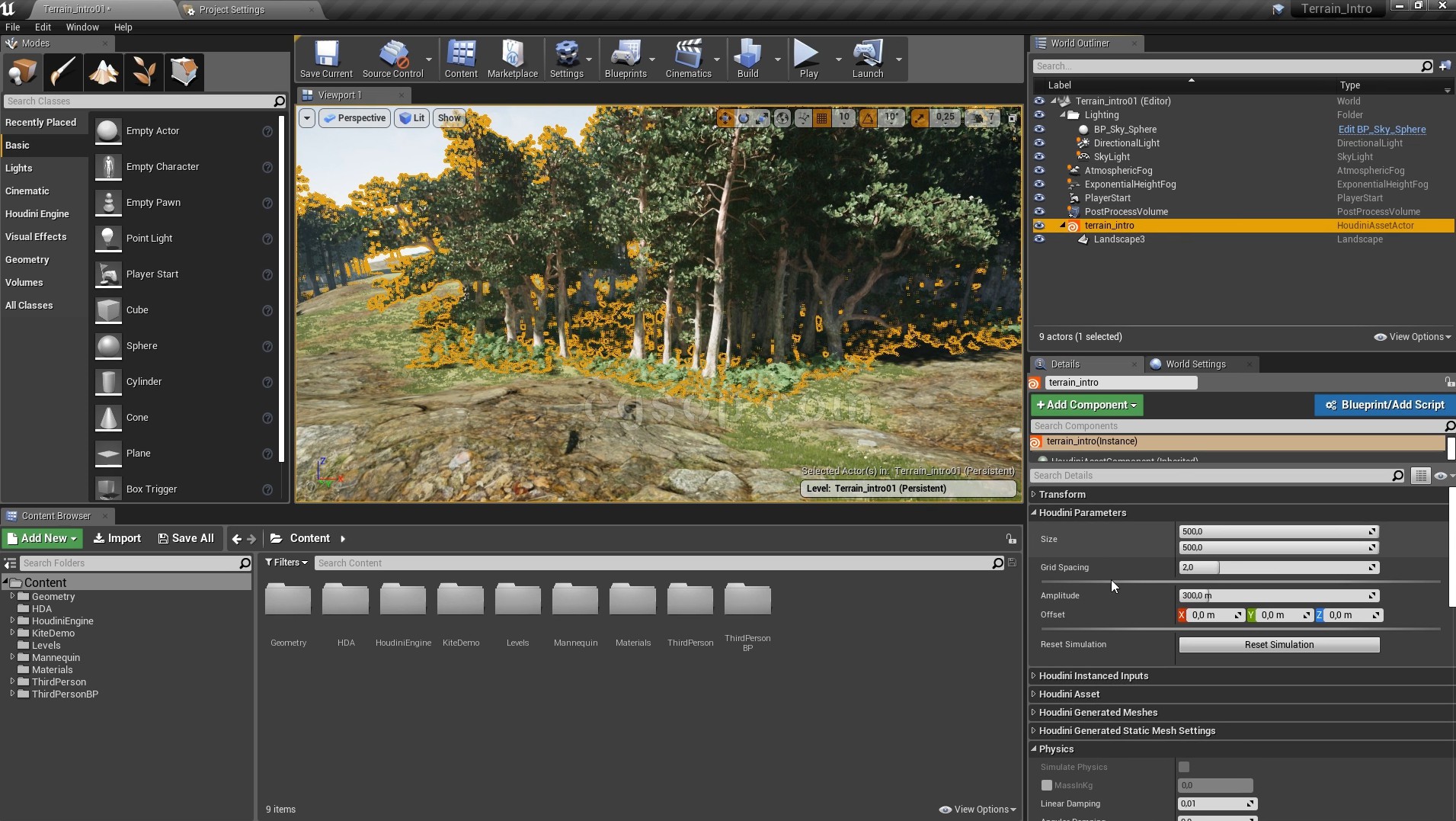This screenshot has height=821, width=1456.
Task: Enable the Simulate Physics checkbox
Action: (x=1184, y=767)
